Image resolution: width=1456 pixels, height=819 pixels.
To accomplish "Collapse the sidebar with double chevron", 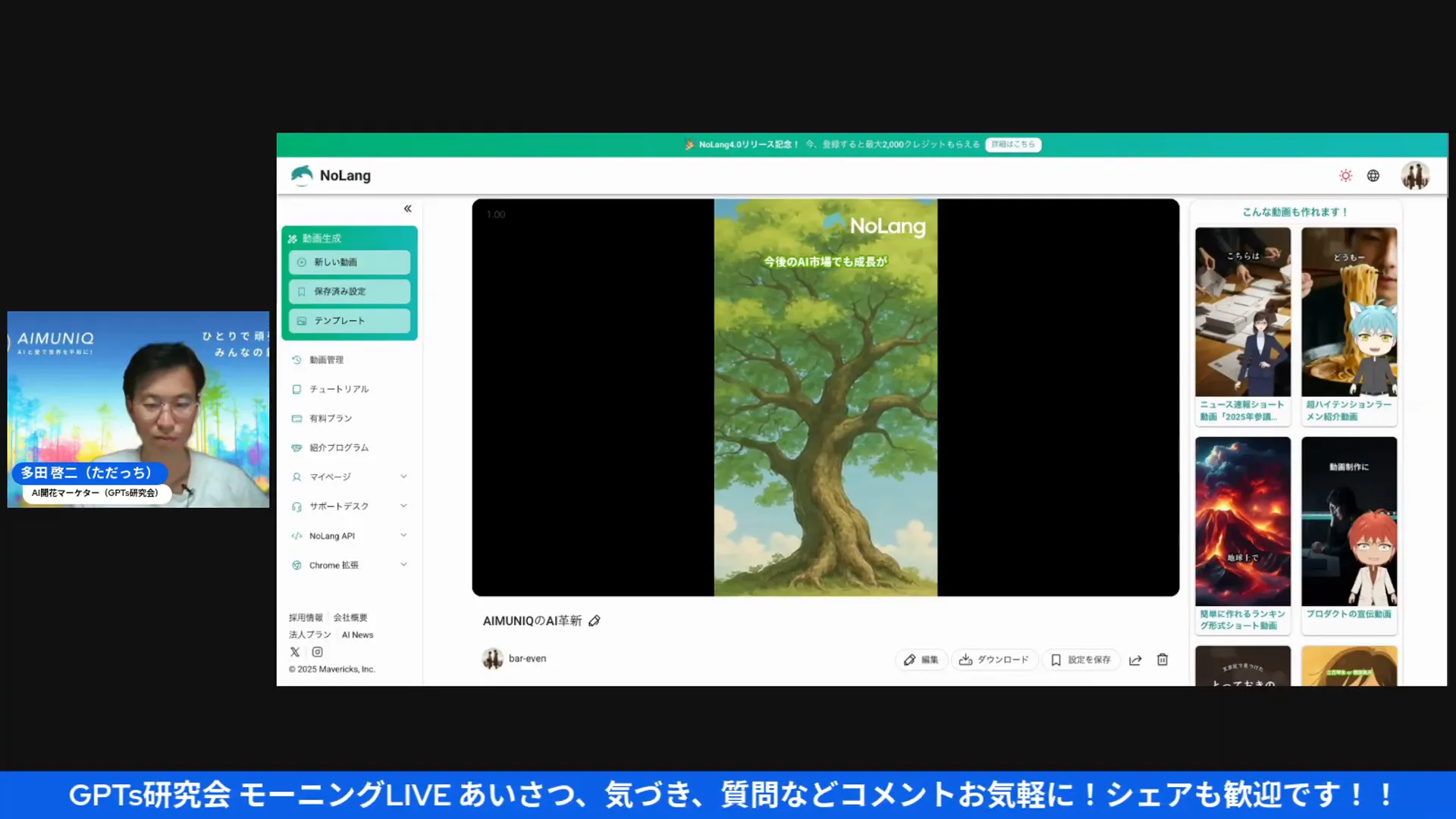I will tap(407, 209).
